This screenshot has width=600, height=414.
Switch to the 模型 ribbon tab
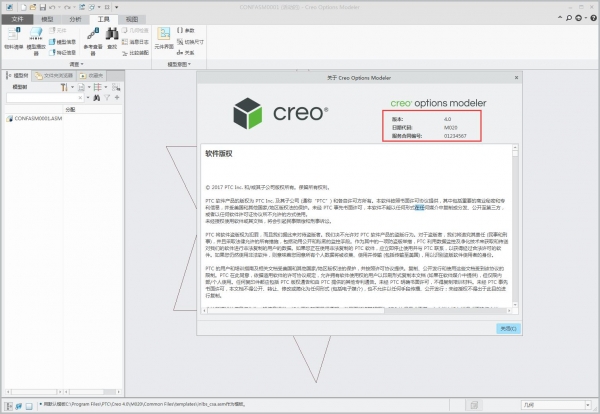click(x=47, y=19)
